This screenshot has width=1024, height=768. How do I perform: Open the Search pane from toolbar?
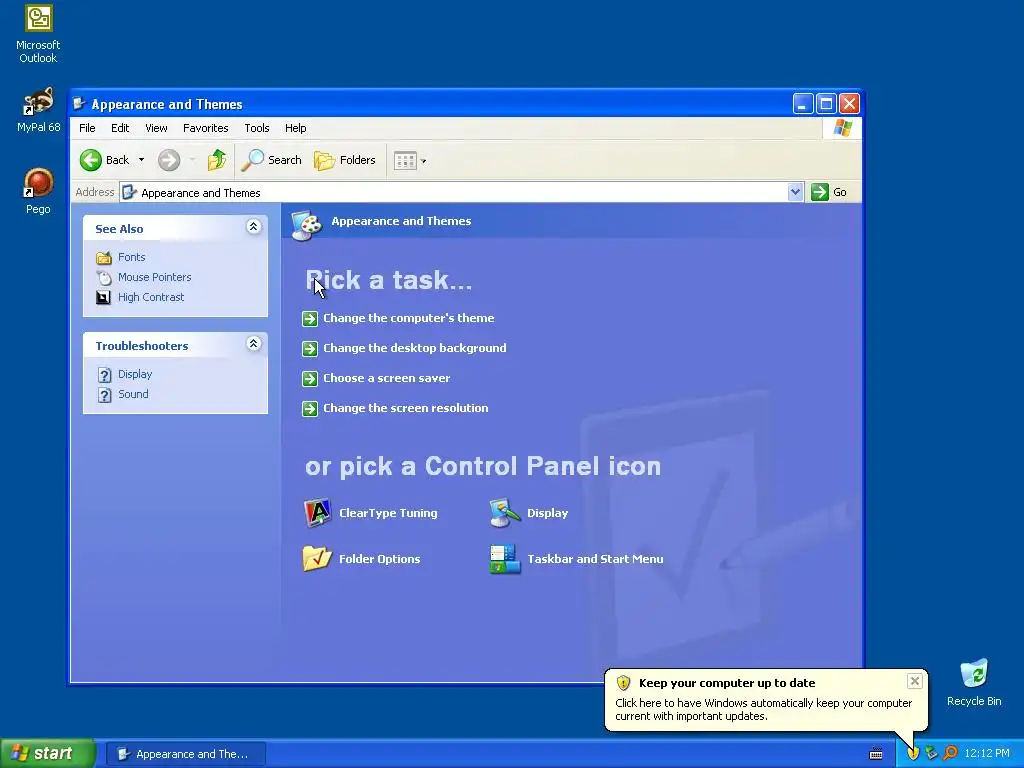pos(271,160)
